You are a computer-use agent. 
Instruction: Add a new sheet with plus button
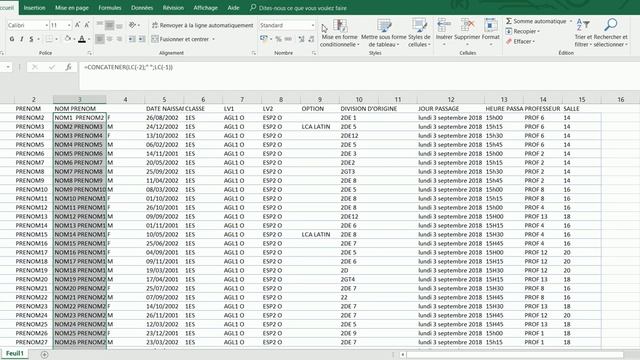[44, 354]
